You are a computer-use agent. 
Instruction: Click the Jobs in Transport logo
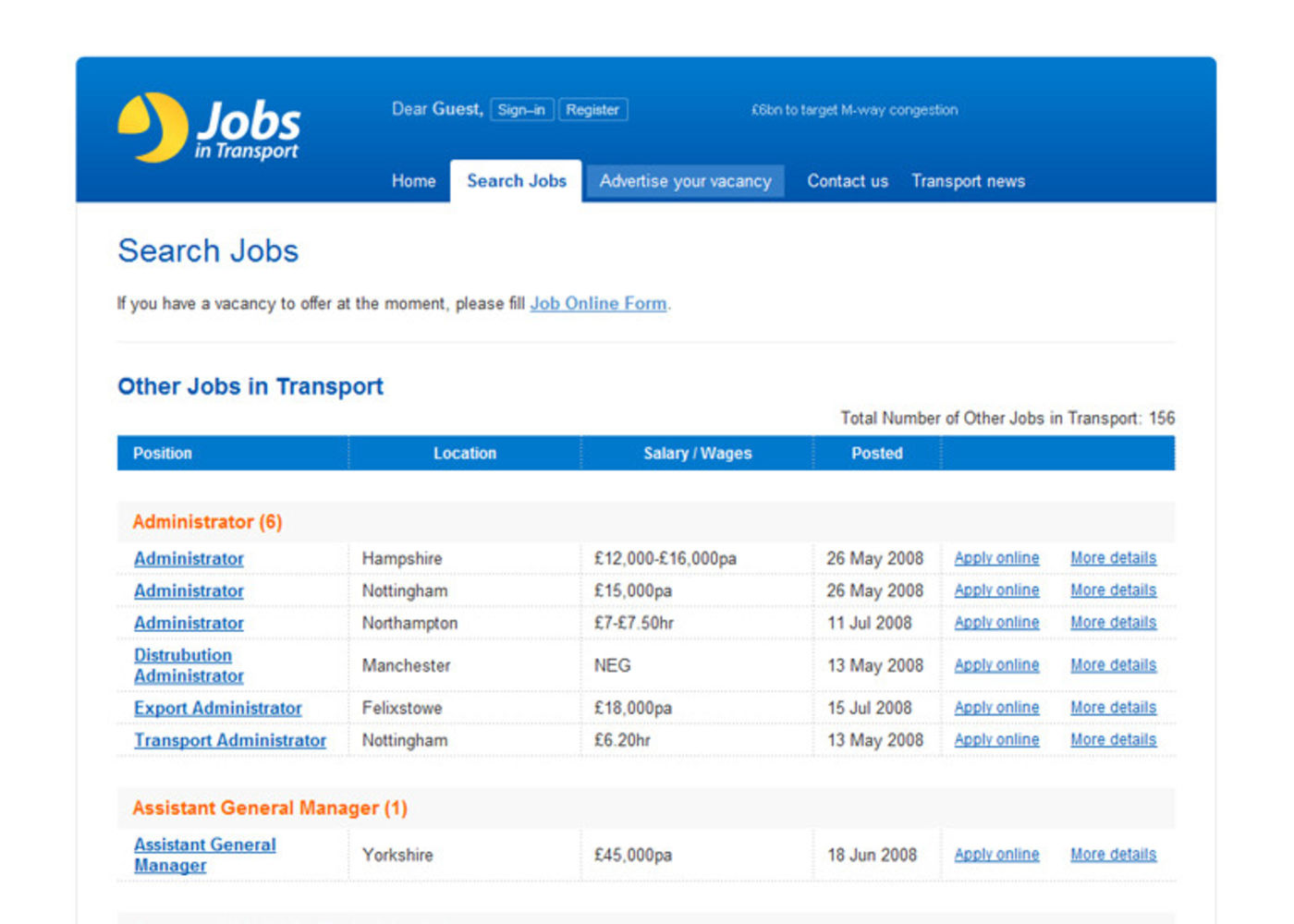pyautogui.click(x=210, y=128)
